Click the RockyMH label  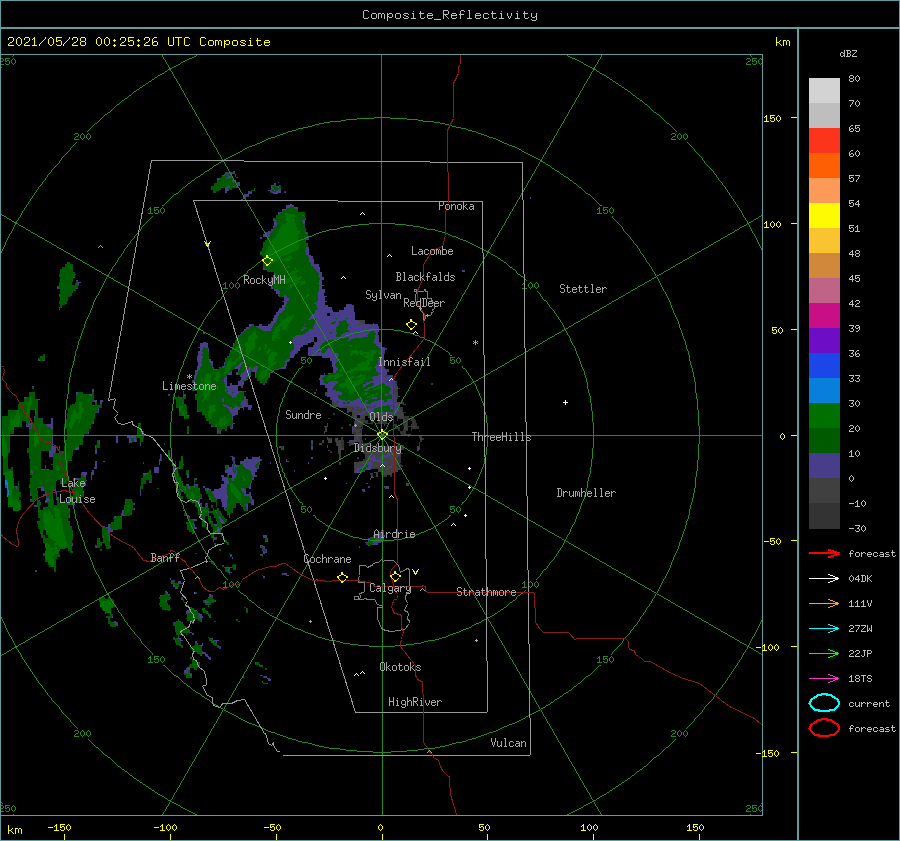tap(264, 280)
